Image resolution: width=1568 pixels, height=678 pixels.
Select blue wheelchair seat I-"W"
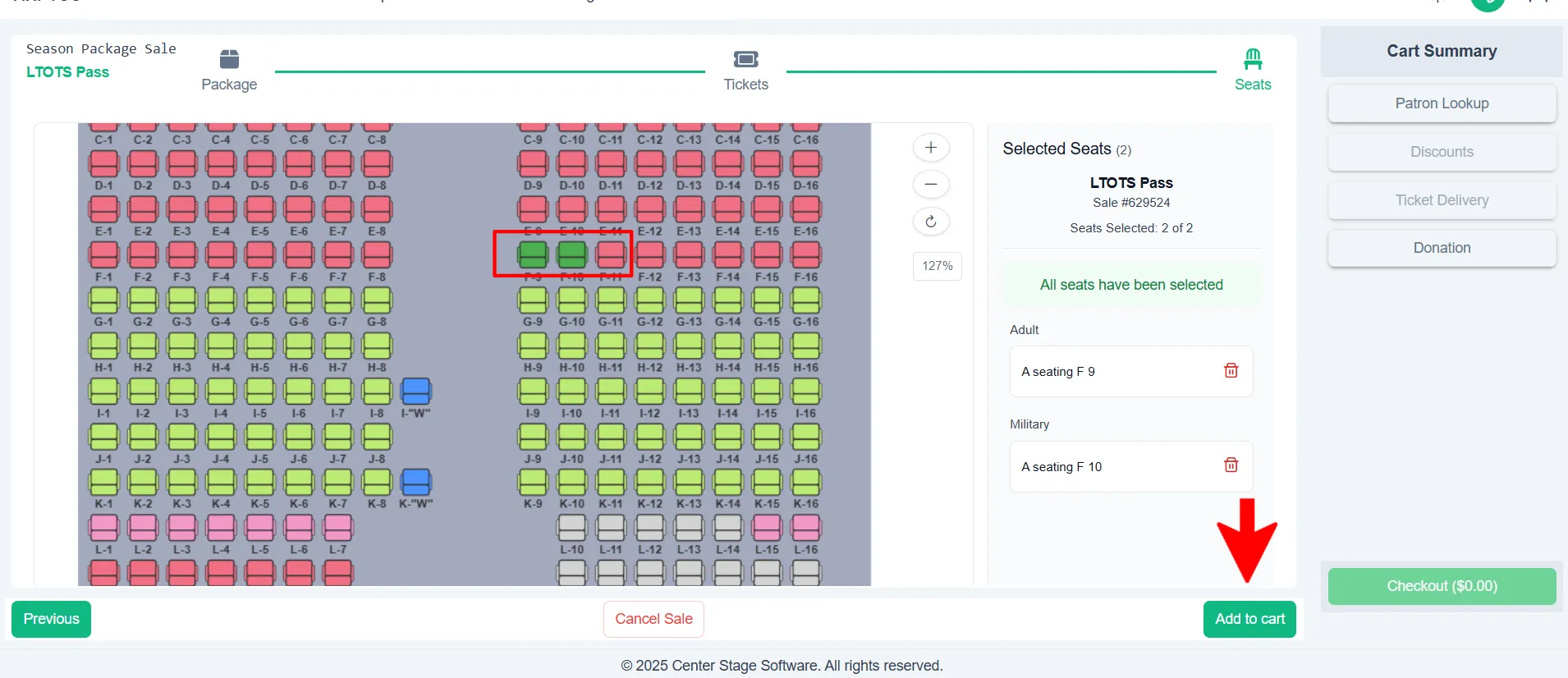pyautogui.click(x=416, y=392)
